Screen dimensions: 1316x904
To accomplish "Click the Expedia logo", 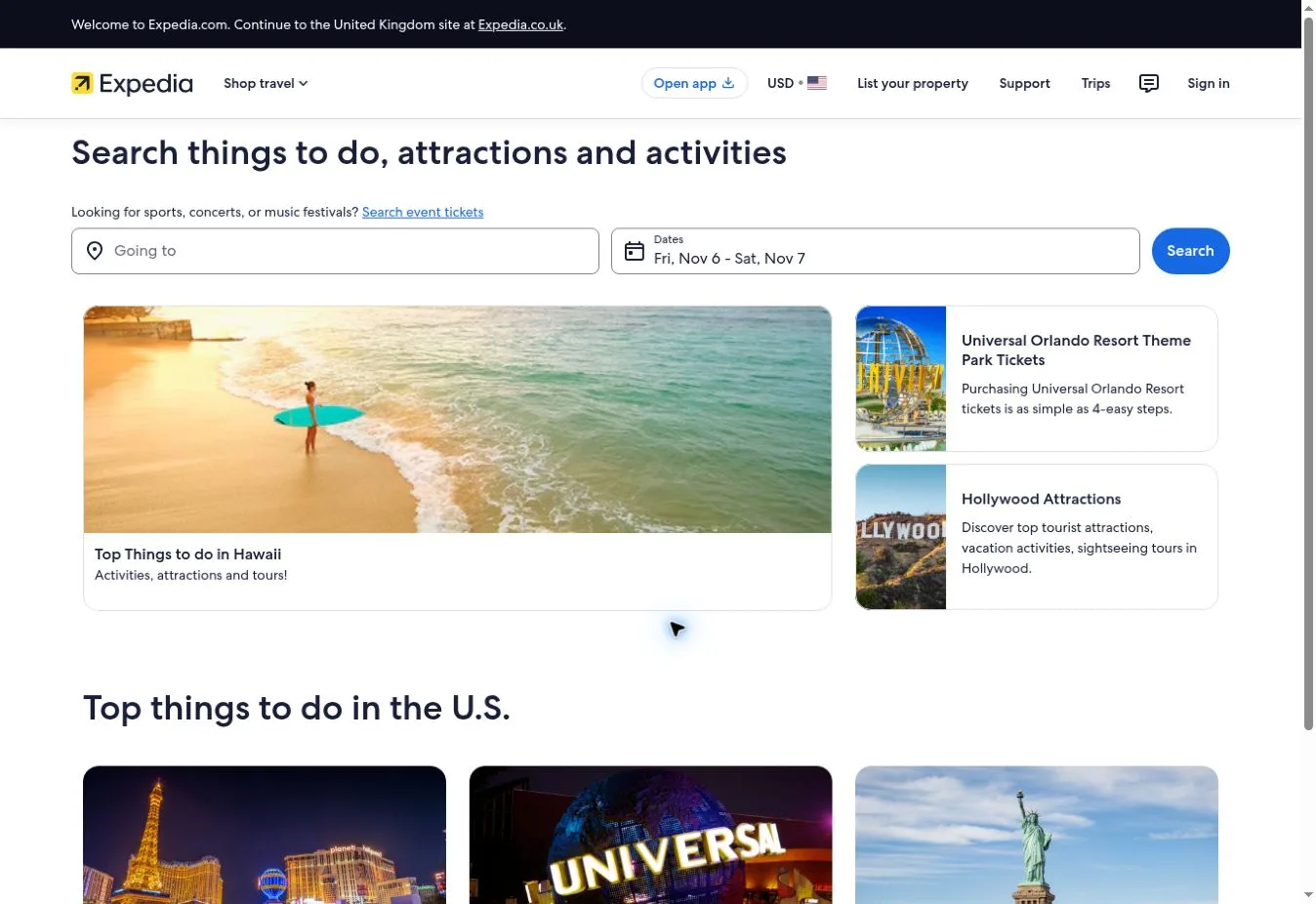I will [132, 84].
